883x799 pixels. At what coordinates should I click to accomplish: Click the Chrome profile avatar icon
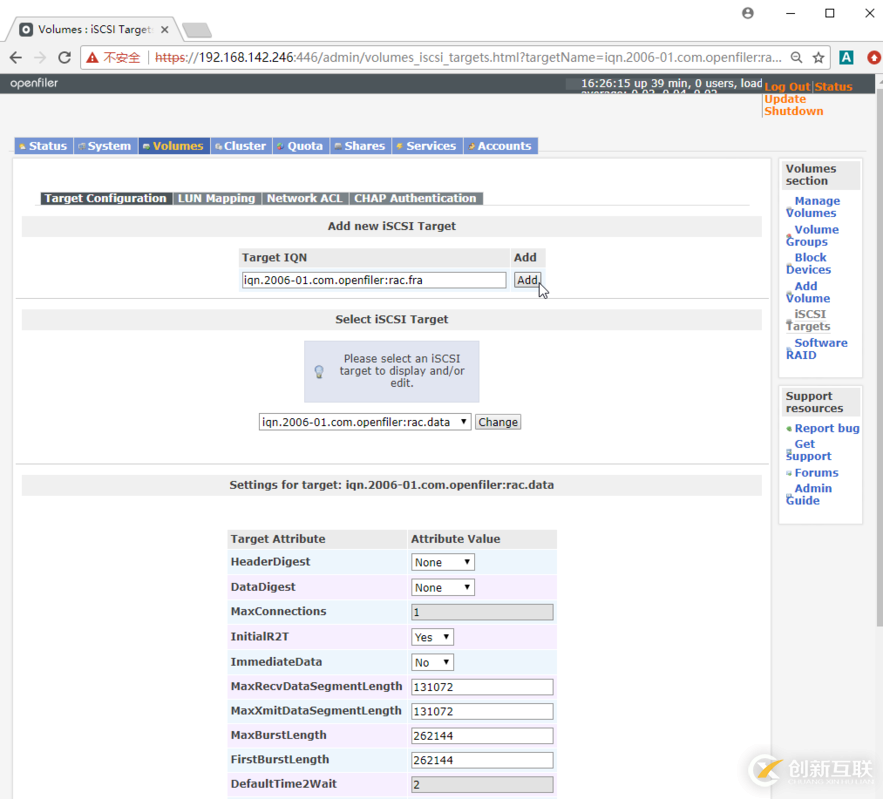point(748,13)
